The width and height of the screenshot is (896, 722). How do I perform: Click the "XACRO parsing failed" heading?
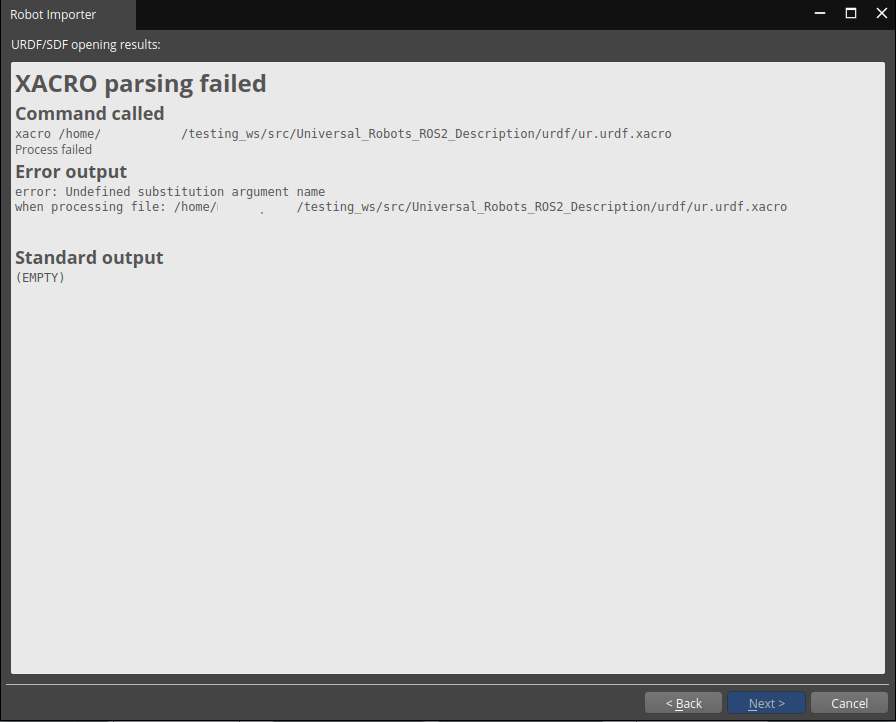click(141, 84)
